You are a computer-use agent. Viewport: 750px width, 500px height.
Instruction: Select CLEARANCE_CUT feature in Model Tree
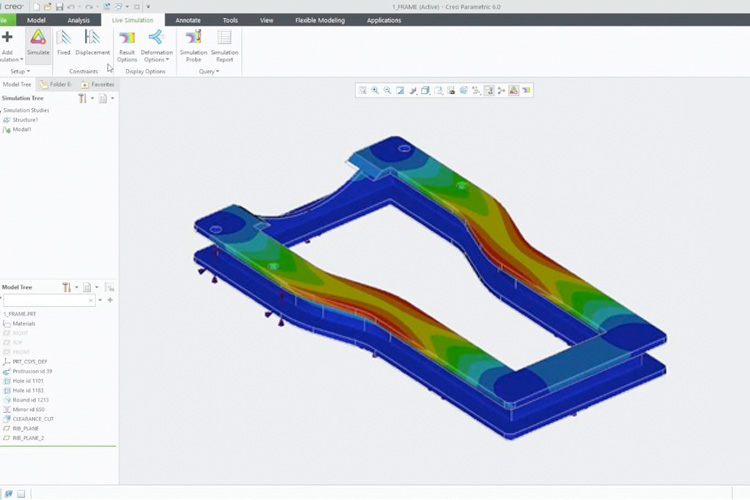(35, 419)
